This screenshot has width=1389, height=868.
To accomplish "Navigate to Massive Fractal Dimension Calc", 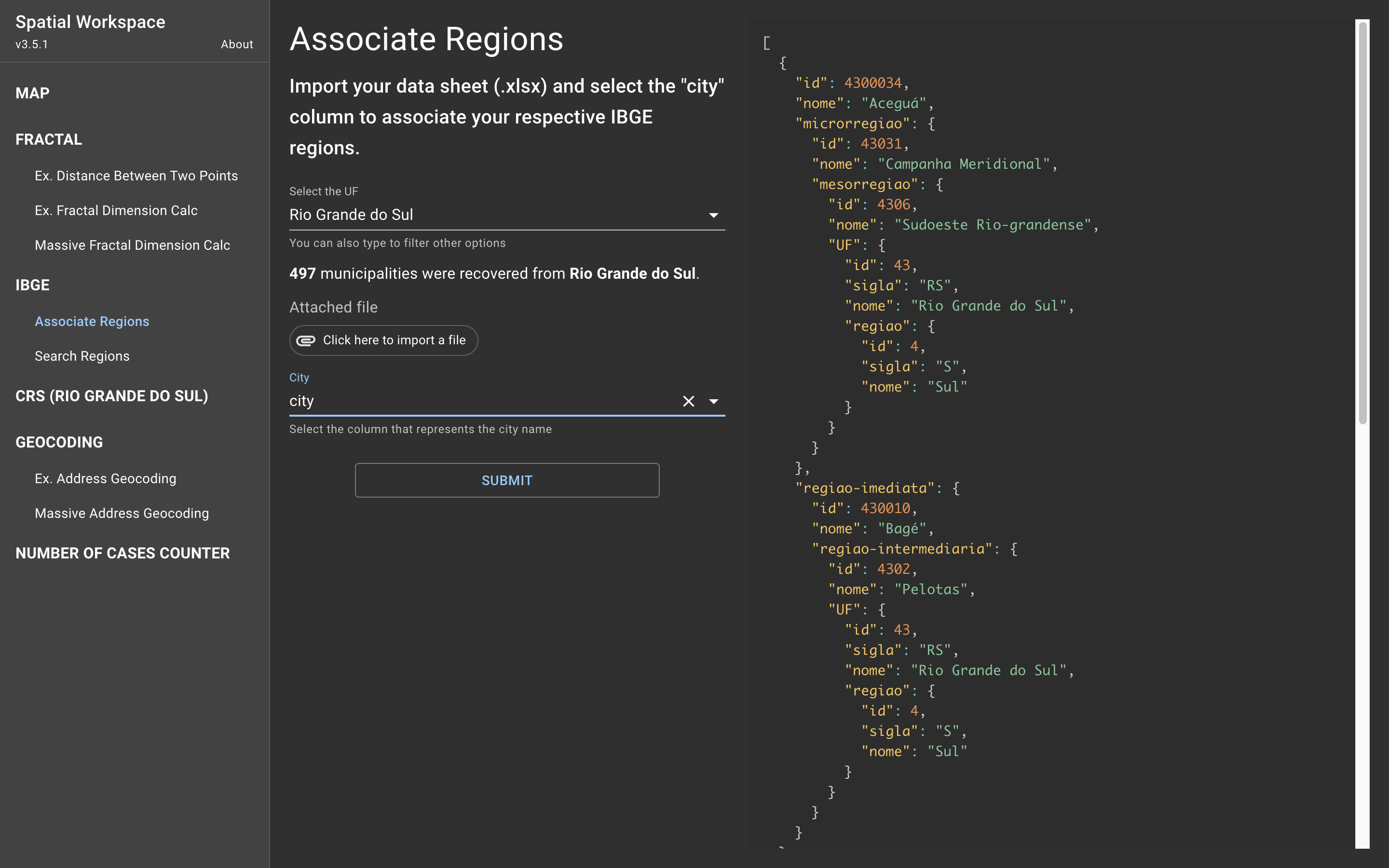I will (132, 245).
